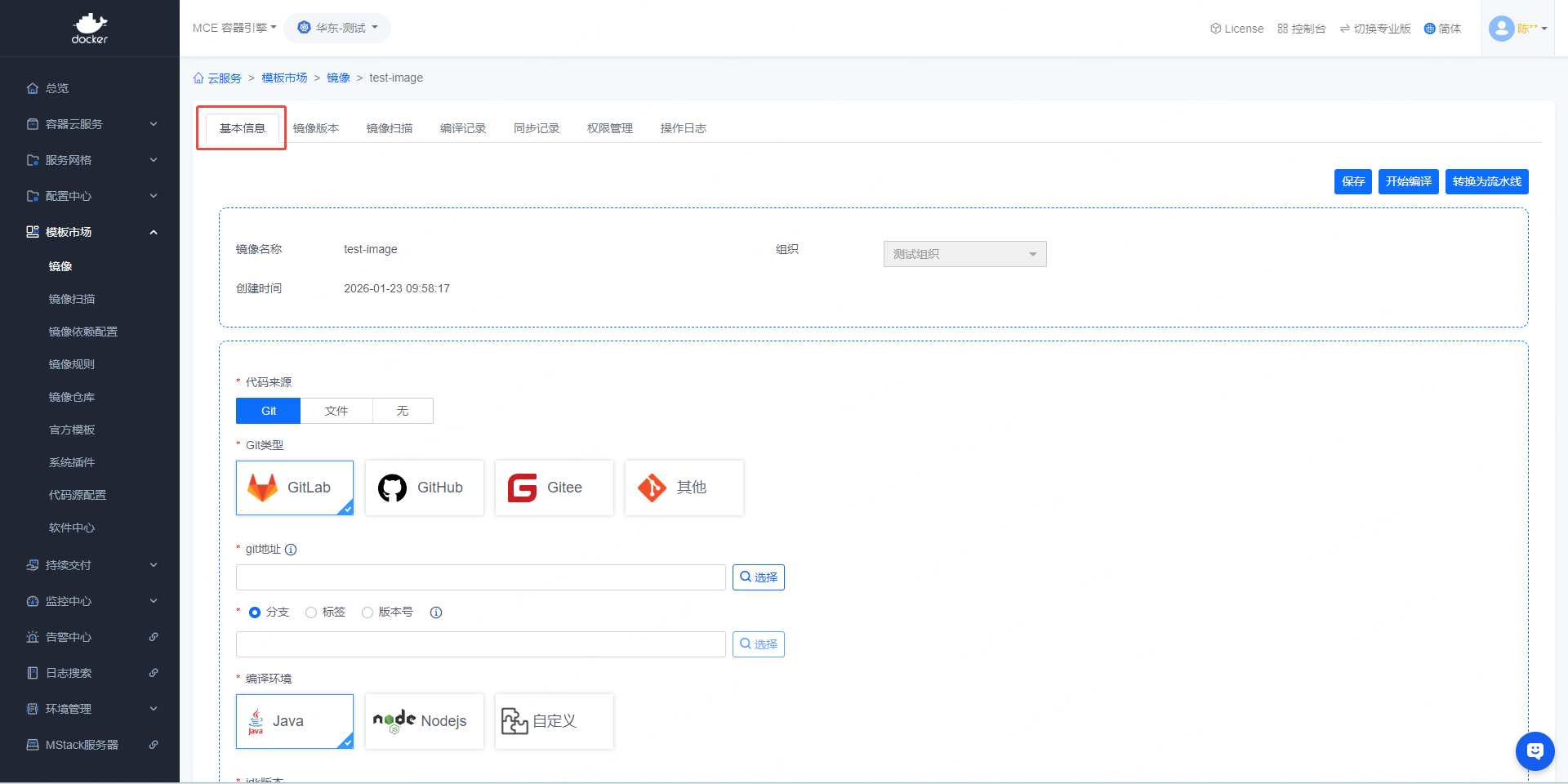Select Nodejs as compile environment
Screen dimensions: 1568x784
click(x=424, y=721)
